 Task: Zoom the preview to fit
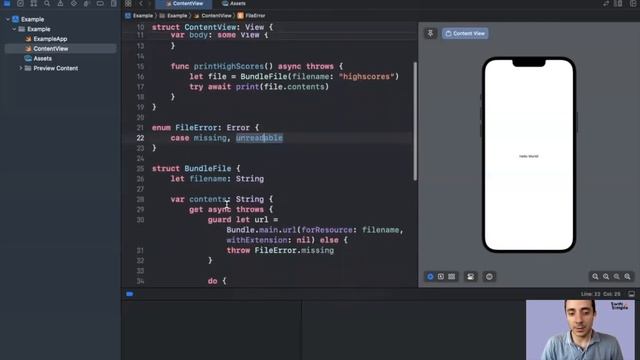(x=617, y=277)
